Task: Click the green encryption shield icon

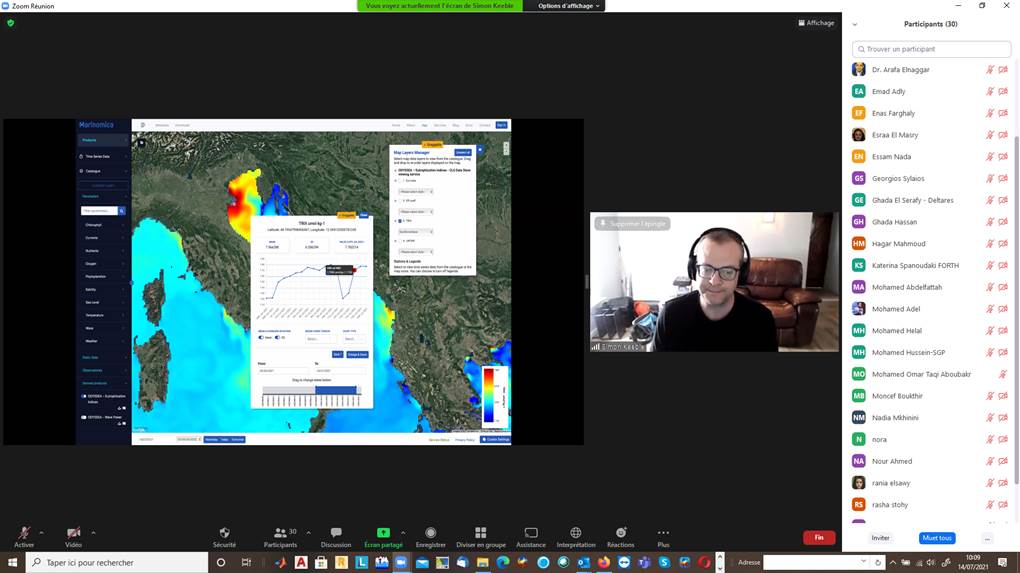Action: (x=10, y=23)
